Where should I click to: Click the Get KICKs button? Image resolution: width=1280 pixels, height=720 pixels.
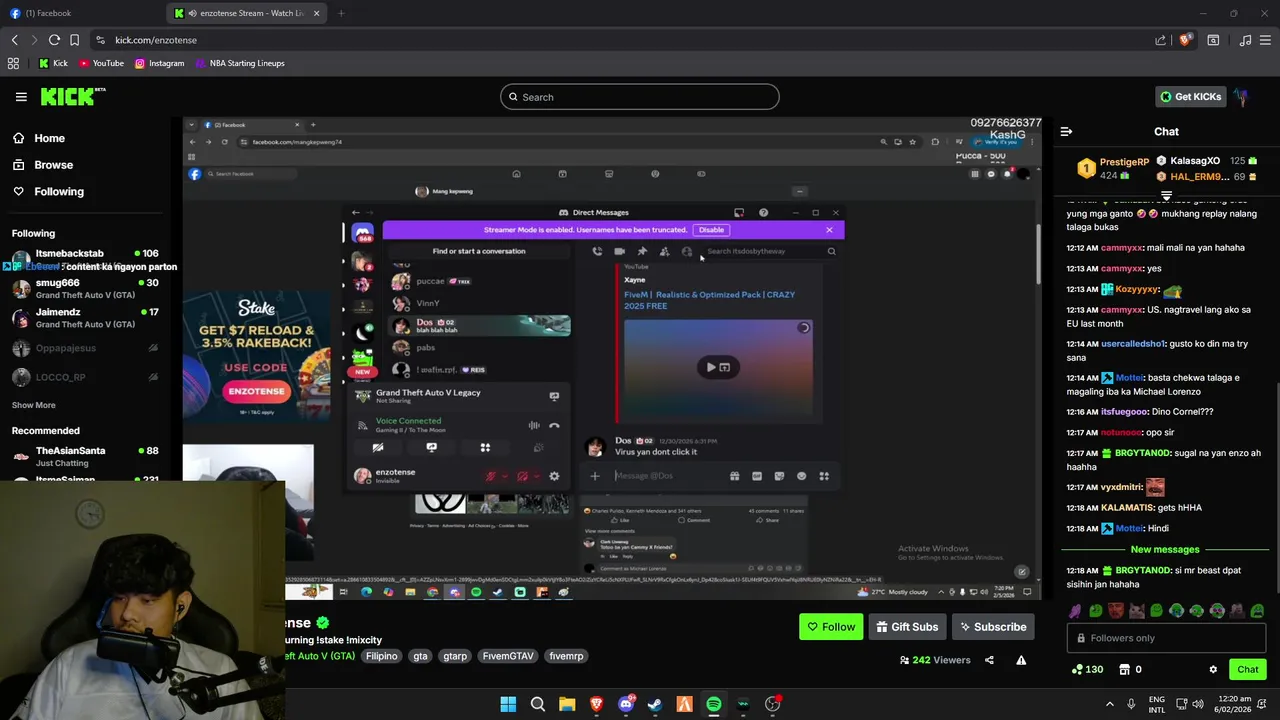(1190, 97)
